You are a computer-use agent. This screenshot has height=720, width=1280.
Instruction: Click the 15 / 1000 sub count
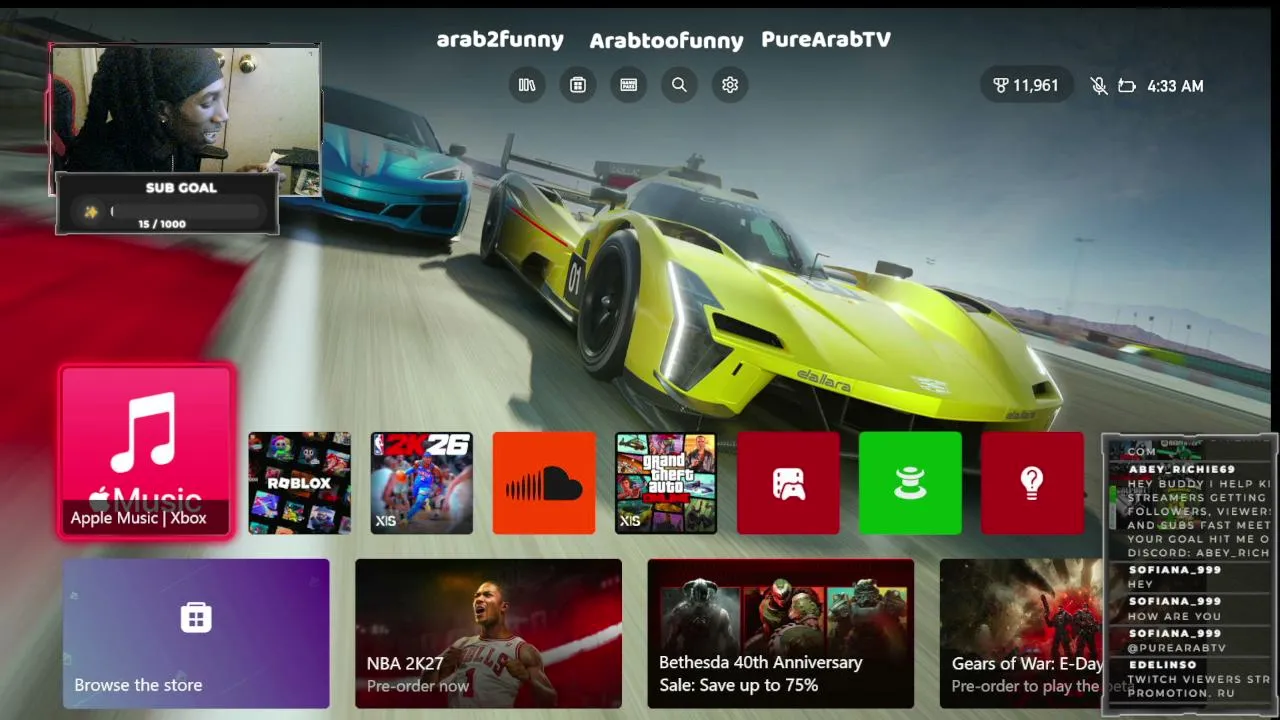(162, 224)
